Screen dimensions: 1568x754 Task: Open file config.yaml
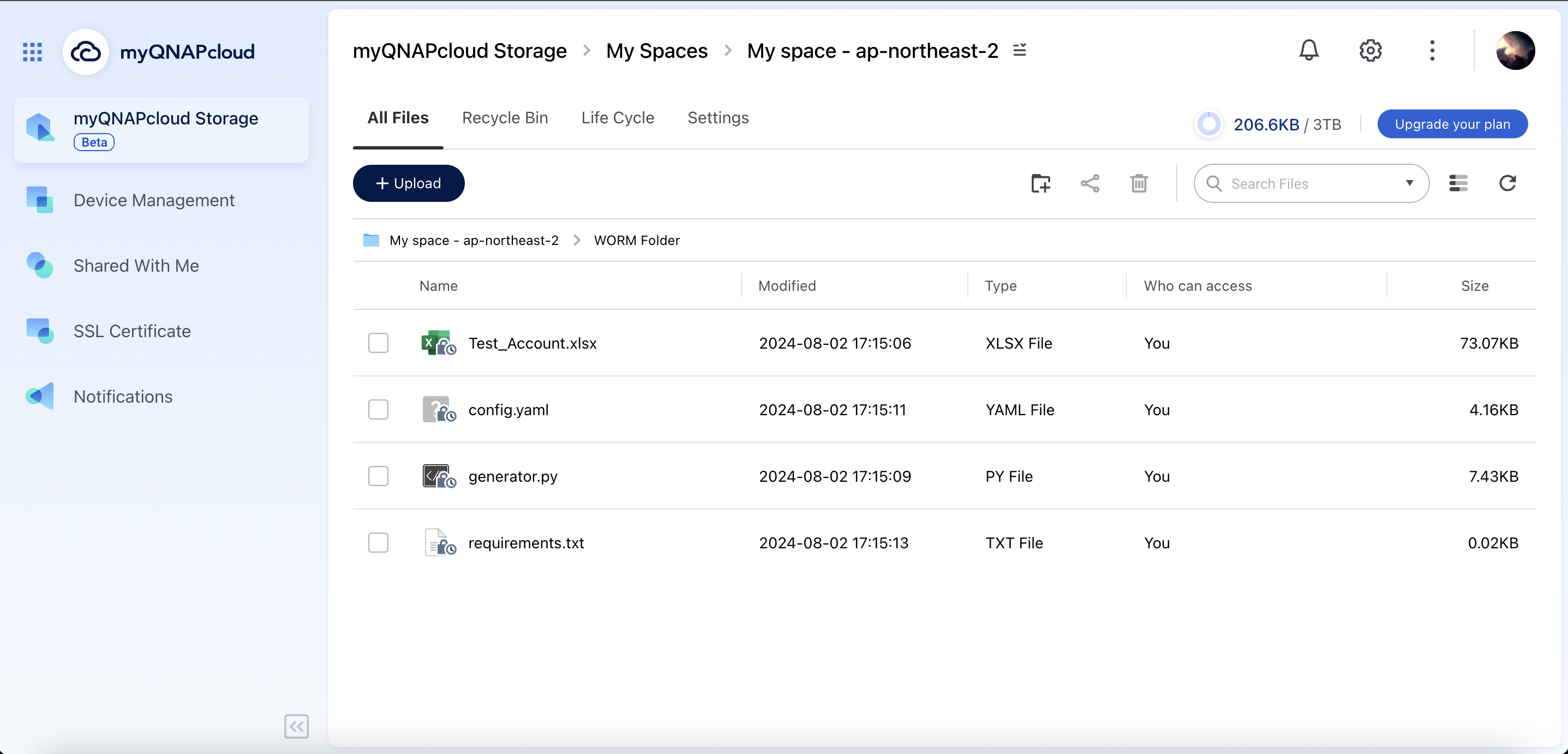click(508, 410)
